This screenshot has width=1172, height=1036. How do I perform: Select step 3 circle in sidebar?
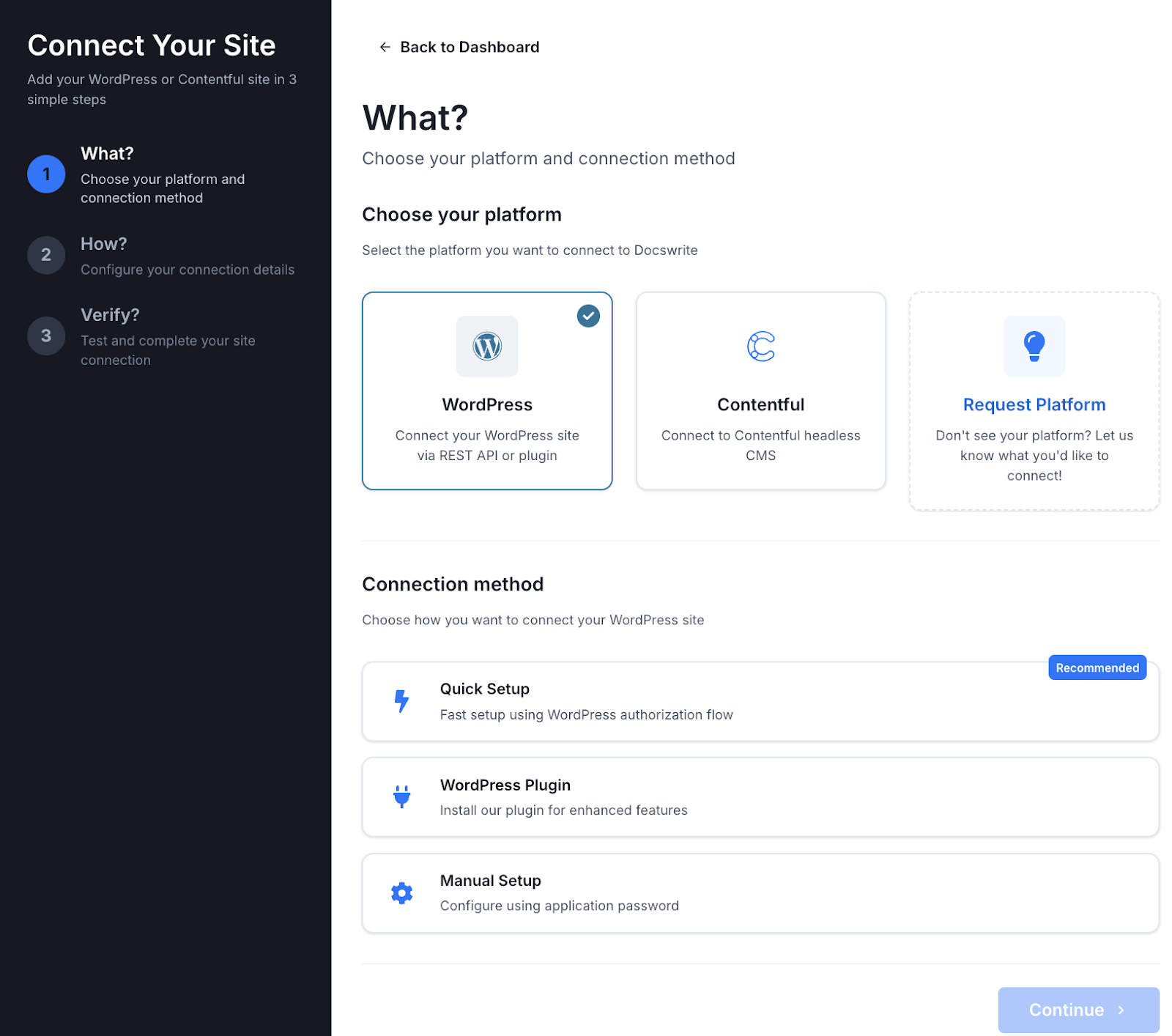[46, 336]
